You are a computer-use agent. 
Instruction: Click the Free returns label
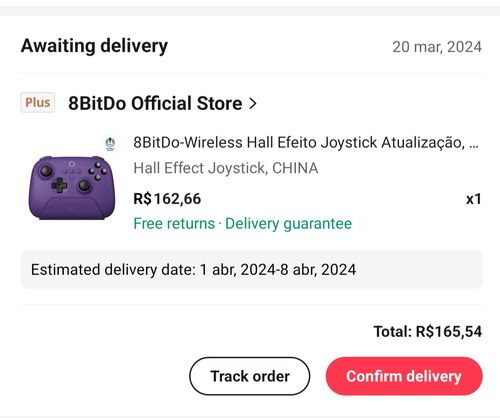(174, 223)
